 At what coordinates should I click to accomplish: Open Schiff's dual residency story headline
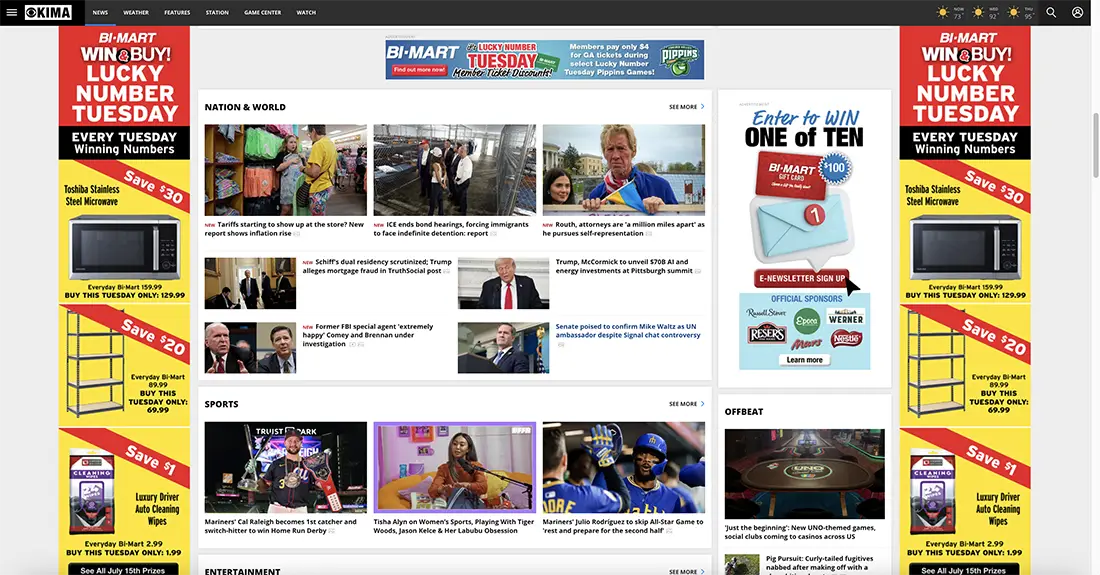pos(377,266)
